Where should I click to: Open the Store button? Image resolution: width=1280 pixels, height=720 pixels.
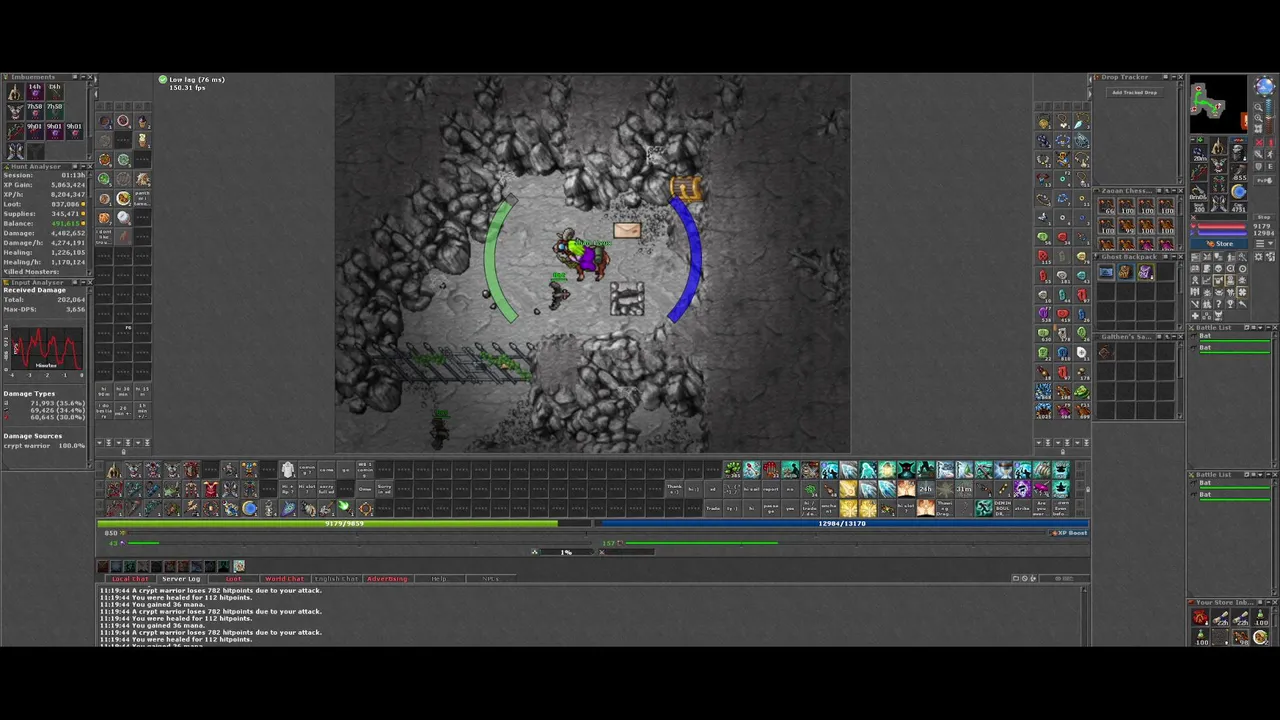pos(1219,244)
